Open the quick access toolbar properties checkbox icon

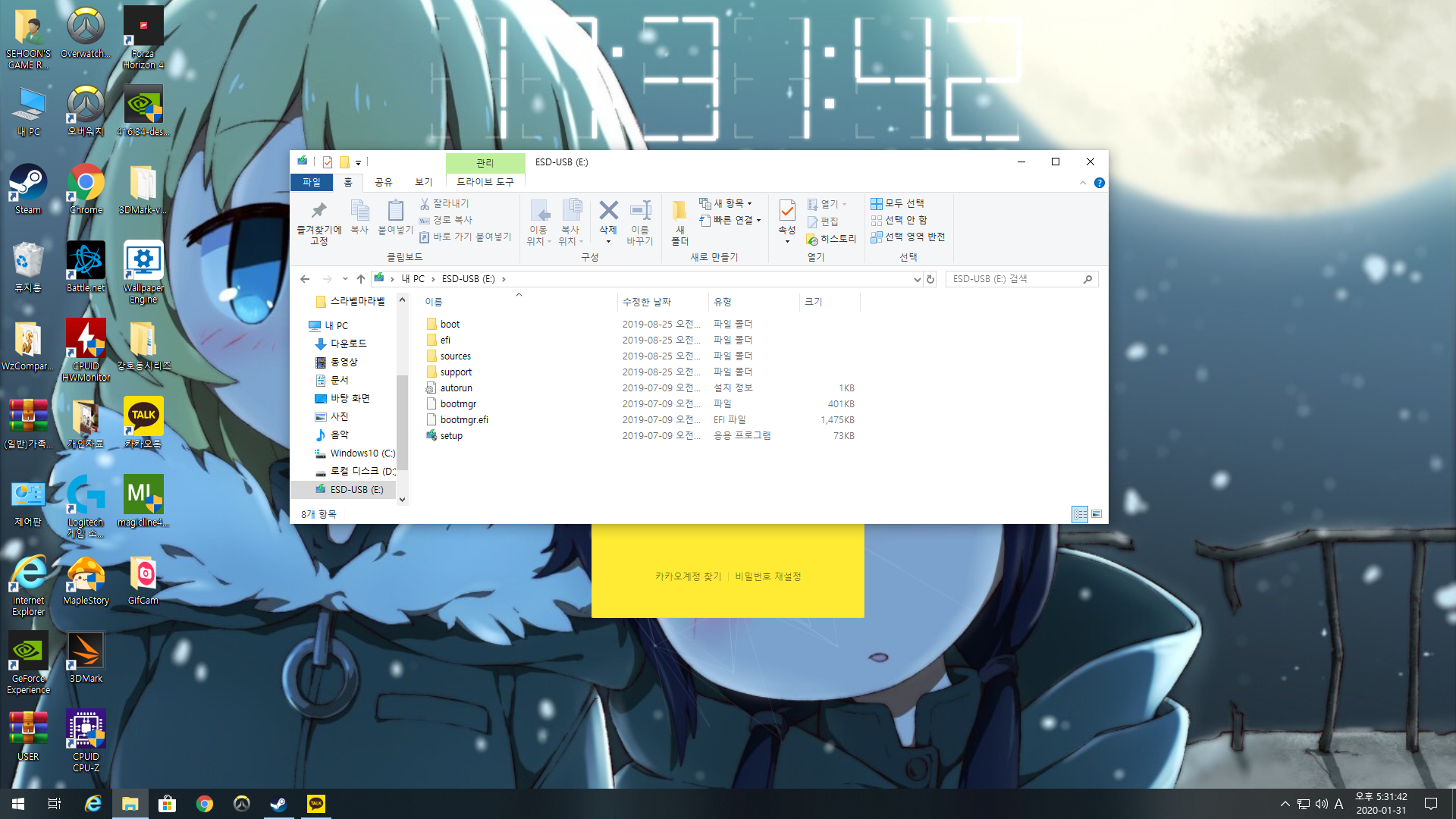click(x=328, y=162)
